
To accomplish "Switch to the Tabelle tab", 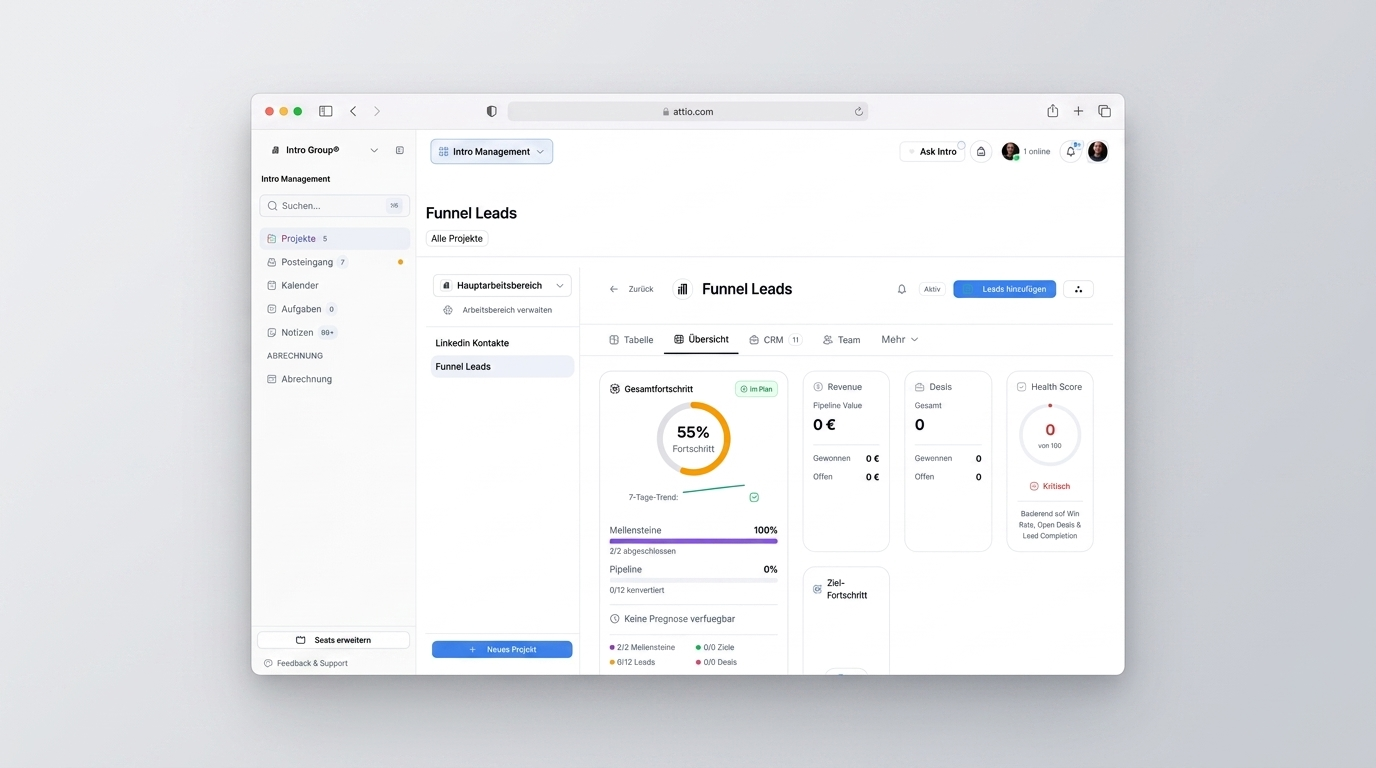I will pyautogui.click(x=631, y=340).
